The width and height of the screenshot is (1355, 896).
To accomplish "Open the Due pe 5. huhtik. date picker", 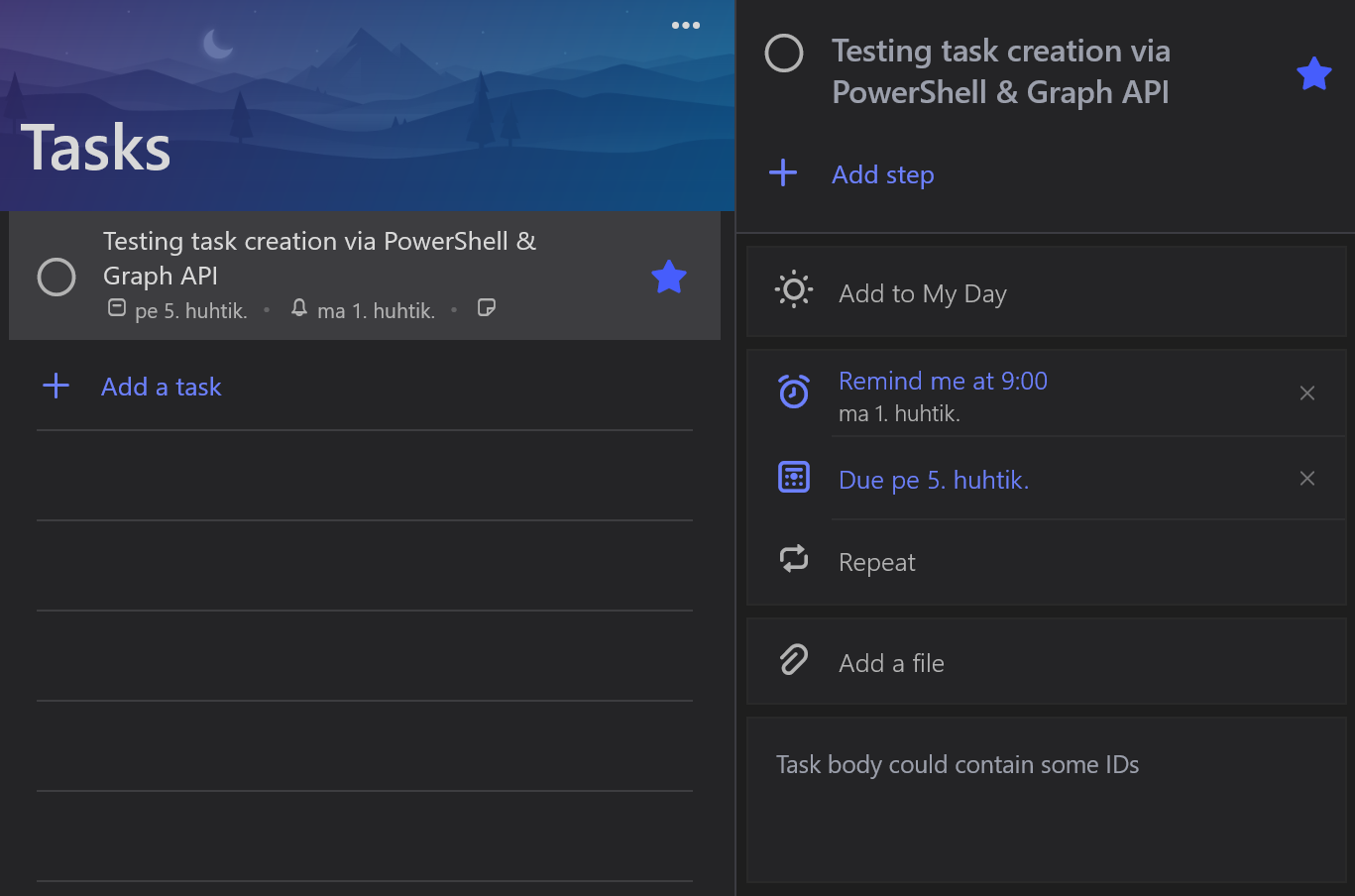I will tap(933, 480).
